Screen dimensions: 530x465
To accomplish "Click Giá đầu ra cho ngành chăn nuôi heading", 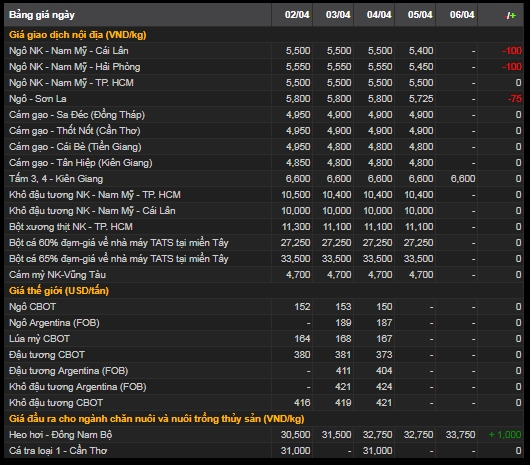I will 156,419.
